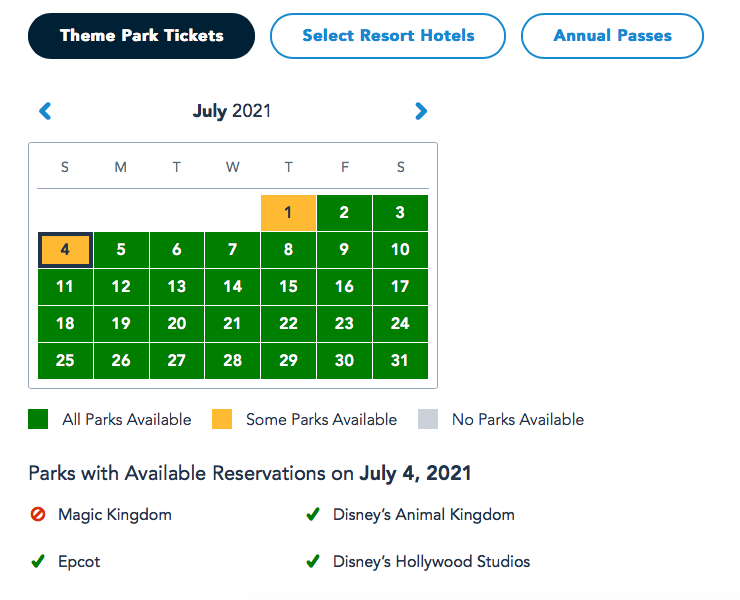Switch to the Annual Passes tab
The width and height of the screenshot is (740, 600).
[x=612, y=36]
